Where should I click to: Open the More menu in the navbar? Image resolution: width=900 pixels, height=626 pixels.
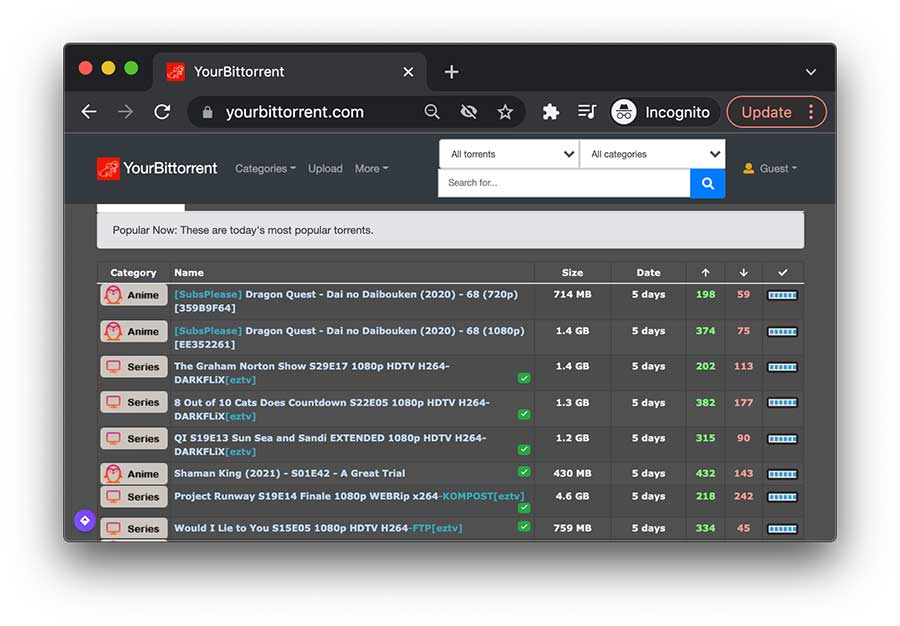click(x=371, y=168)
